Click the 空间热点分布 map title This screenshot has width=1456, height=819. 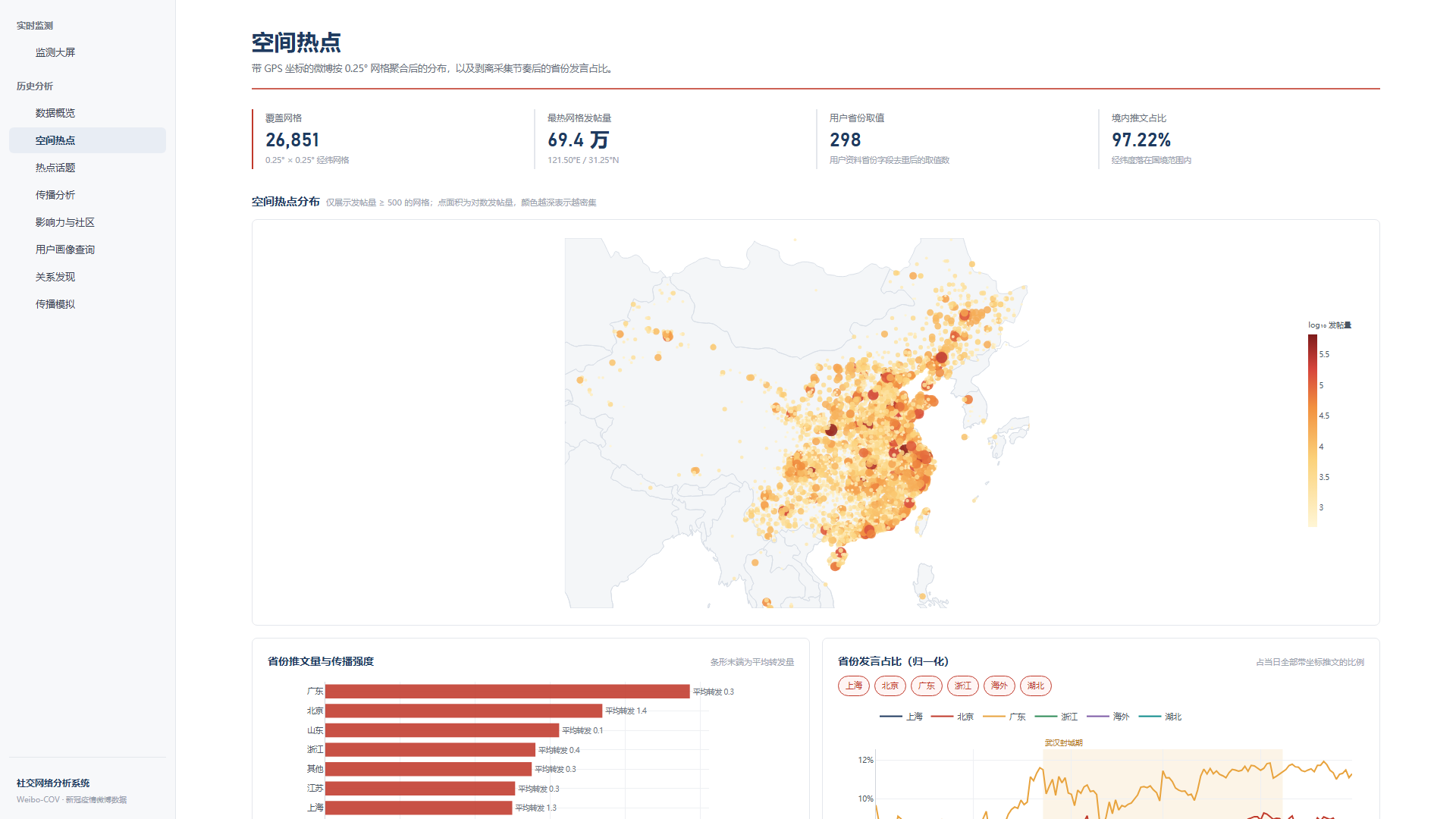(x=286, y=202)
